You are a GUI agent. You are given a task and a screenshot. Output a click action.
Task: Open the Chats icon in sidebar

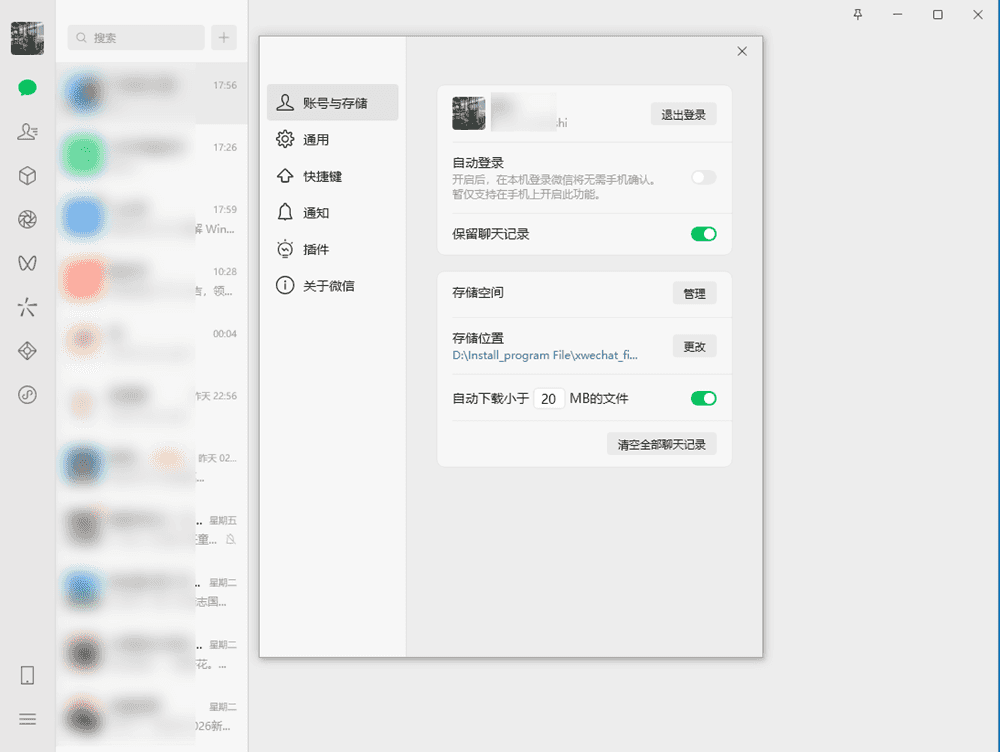coord(27,88)
